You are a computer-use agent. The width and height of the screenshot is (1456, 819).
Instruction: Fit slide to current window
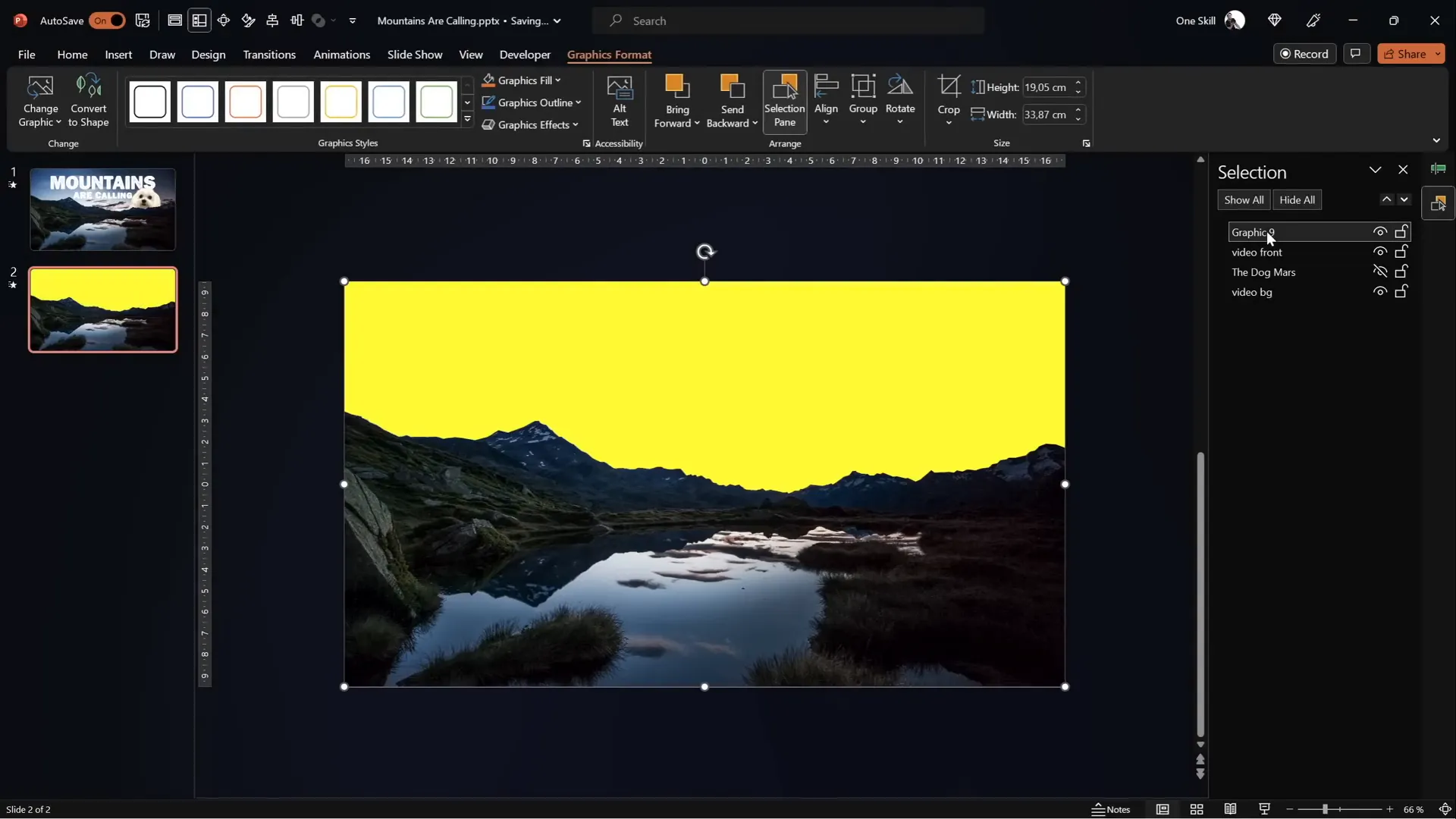(1445, 809)
